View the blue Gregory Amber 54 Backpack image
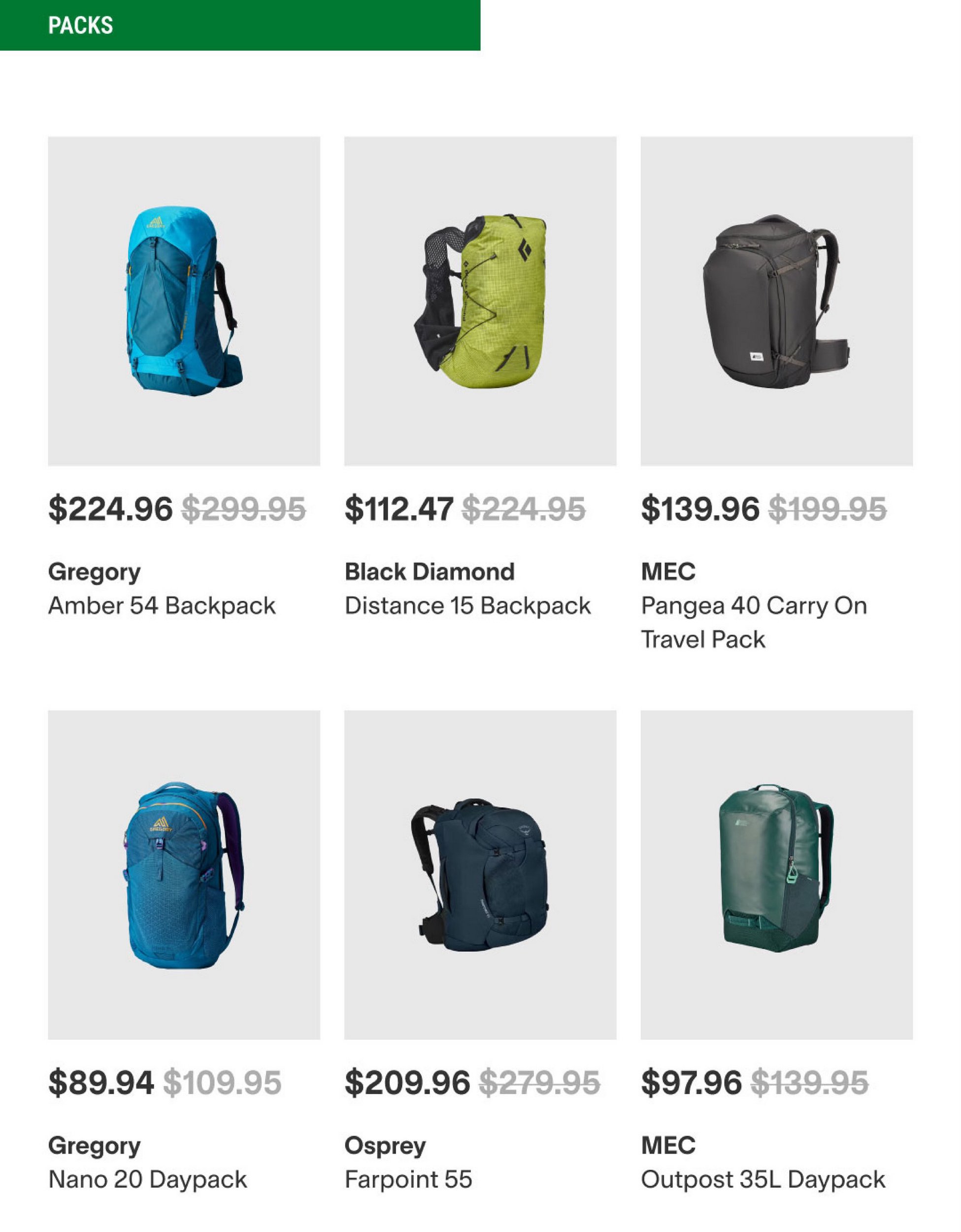 coord(184,301)
